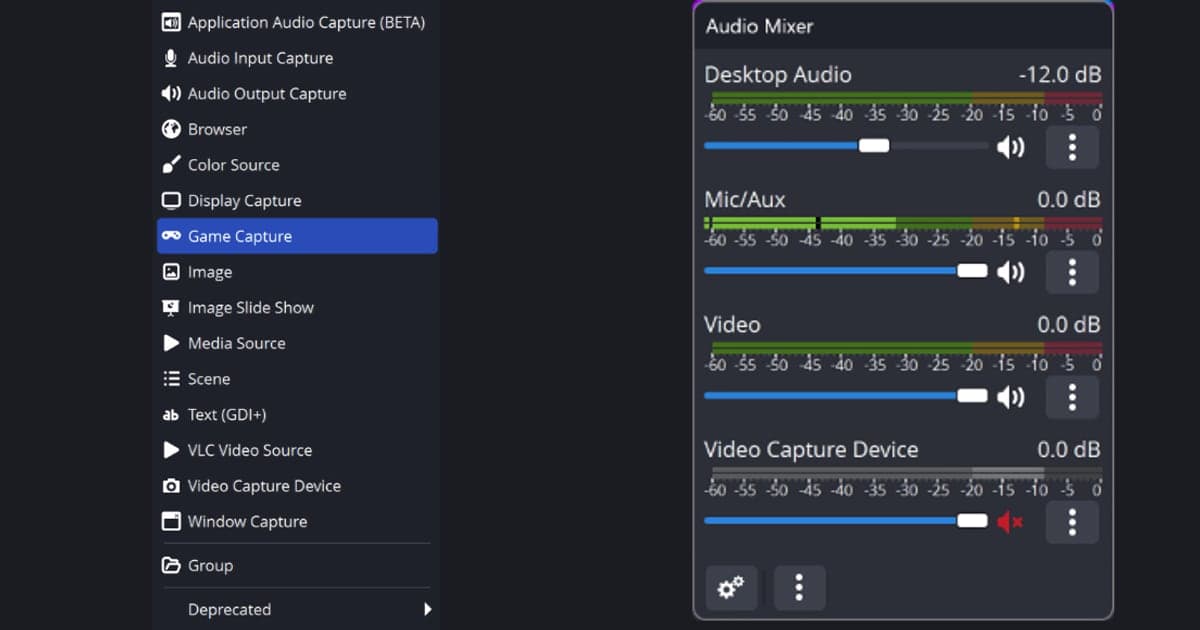
Task: Open Mic/Aux three-dot options menu
Action: coord(1072,272)
